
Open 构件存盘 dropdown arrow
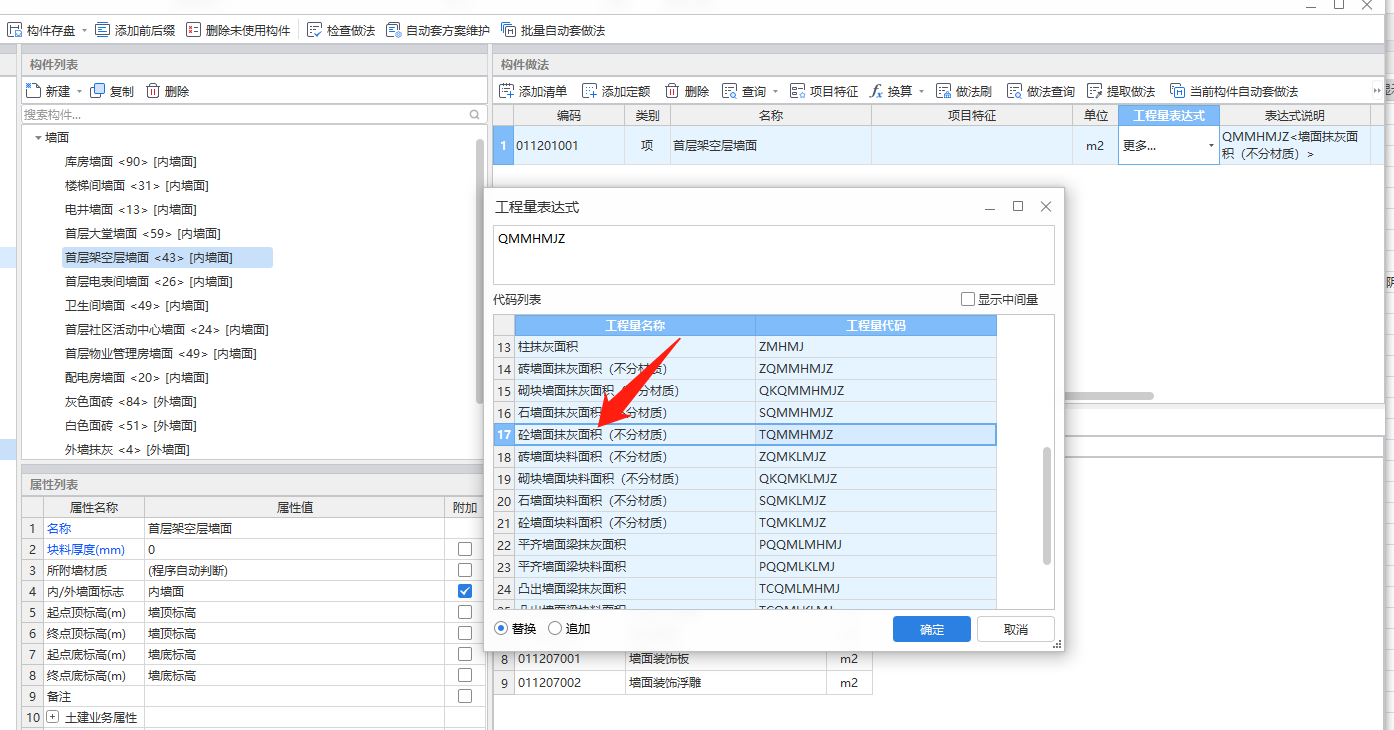(84, 31)
